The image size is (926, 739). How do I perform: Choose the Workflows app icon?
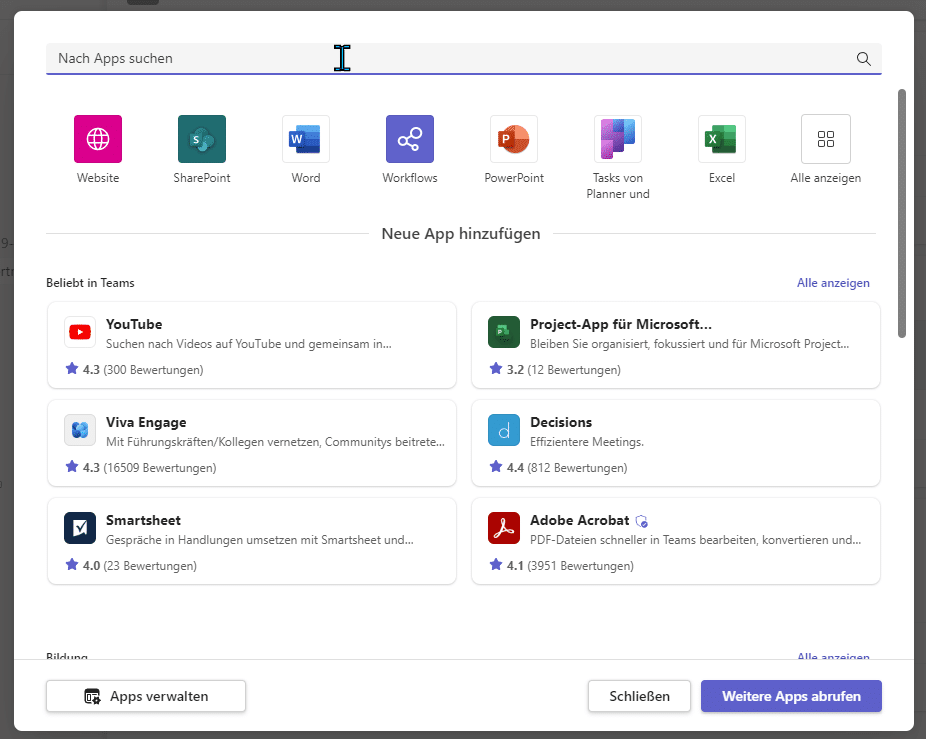(x=410, y=139)
